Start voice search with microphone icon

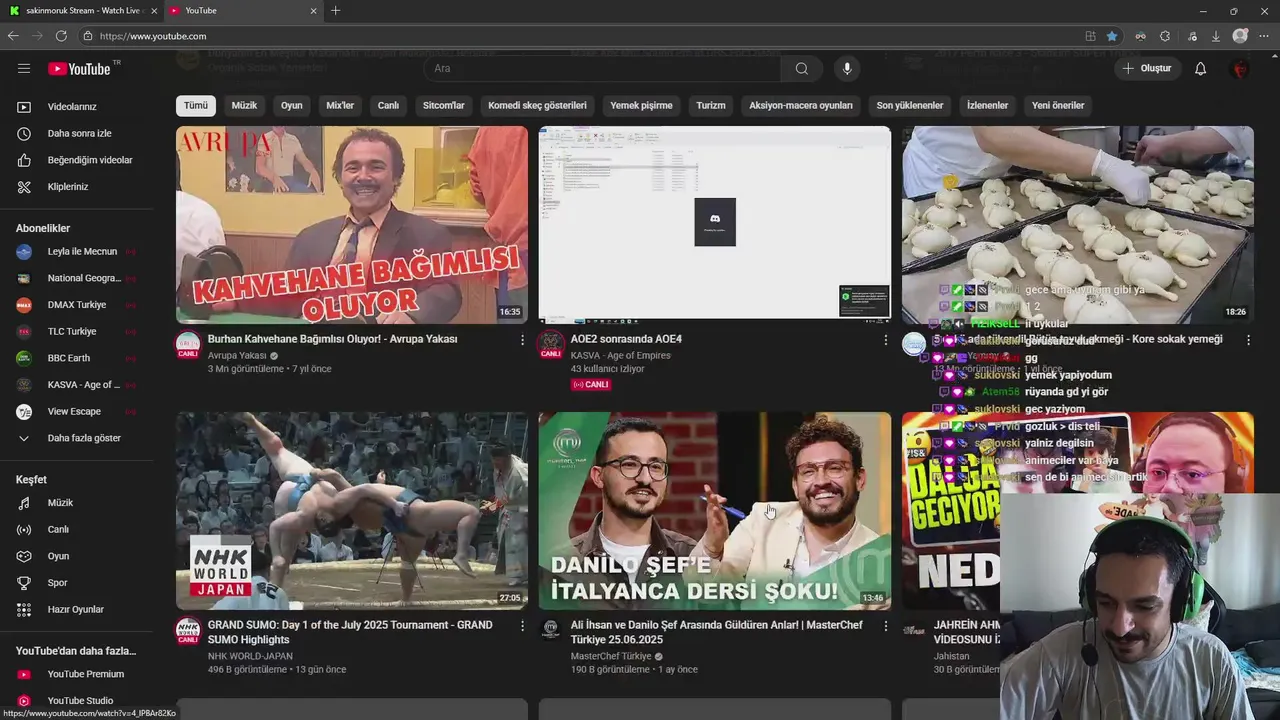(847, 68)
